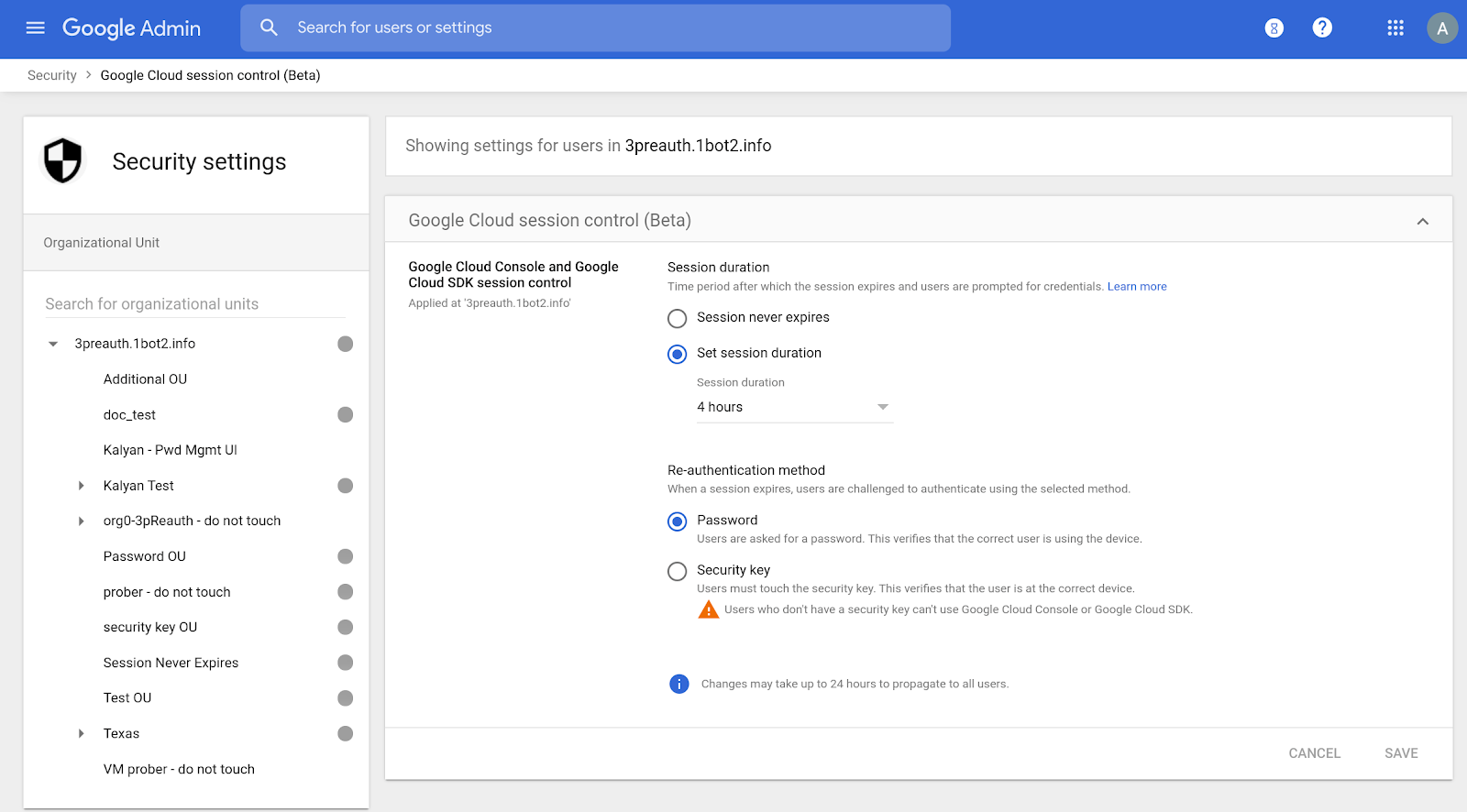Image resolution: width=1467 pixels, height=812 pixels.
Task: Click gray status dot for Password OU
Action: (346, 556)
